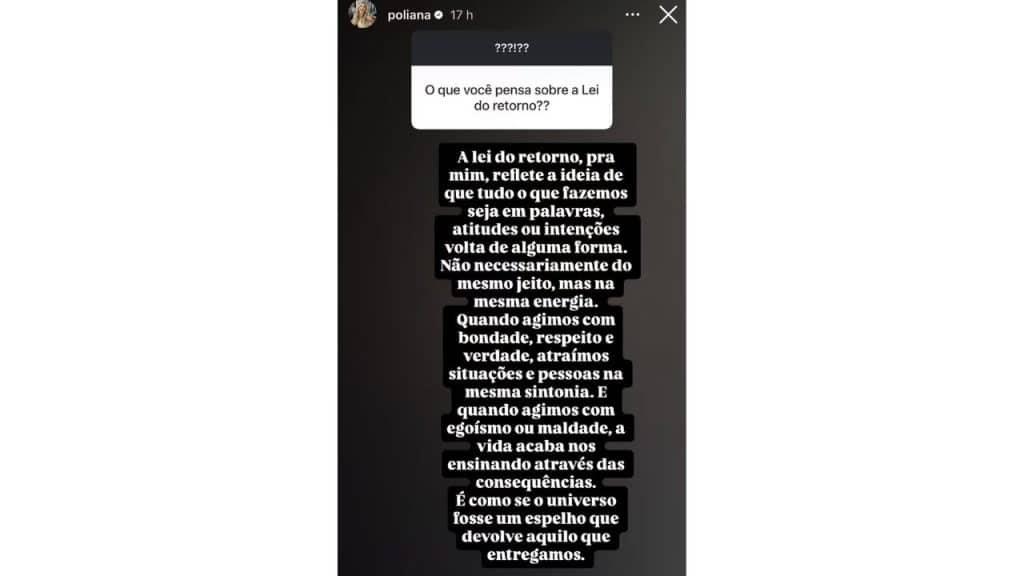Click the line 'fosse um espelho que'
The height and width of the screenshot is (576, 1024).
point(536,519)
